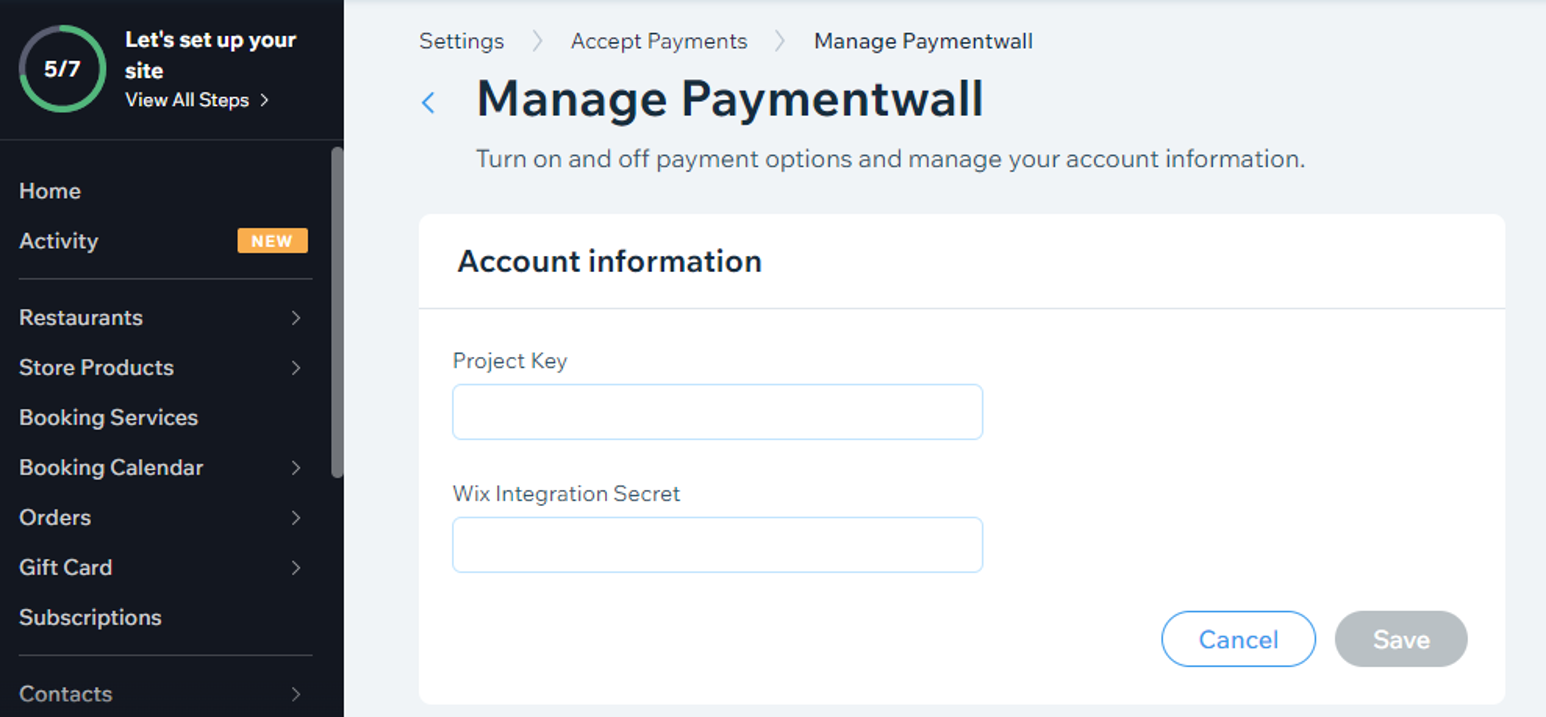Select Booking Services in sidebar
The image size is (1546, 717).
click(x=108, y=418)
